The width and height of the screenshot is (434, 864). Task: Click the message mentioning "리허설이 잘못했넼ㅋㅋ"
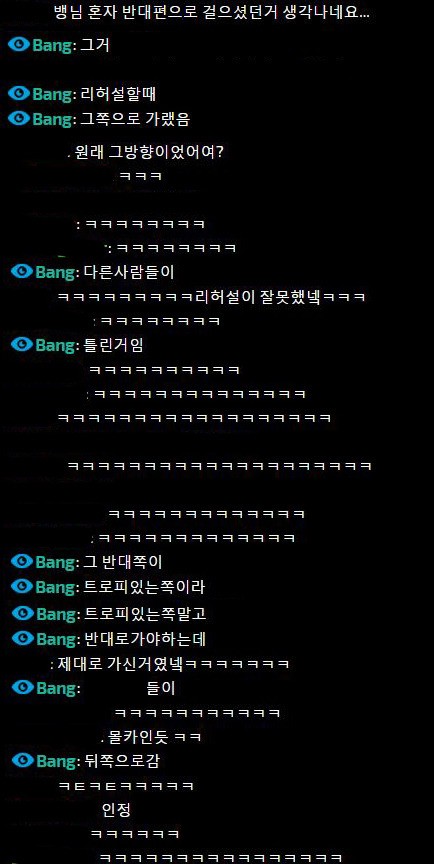coord(212,297)
